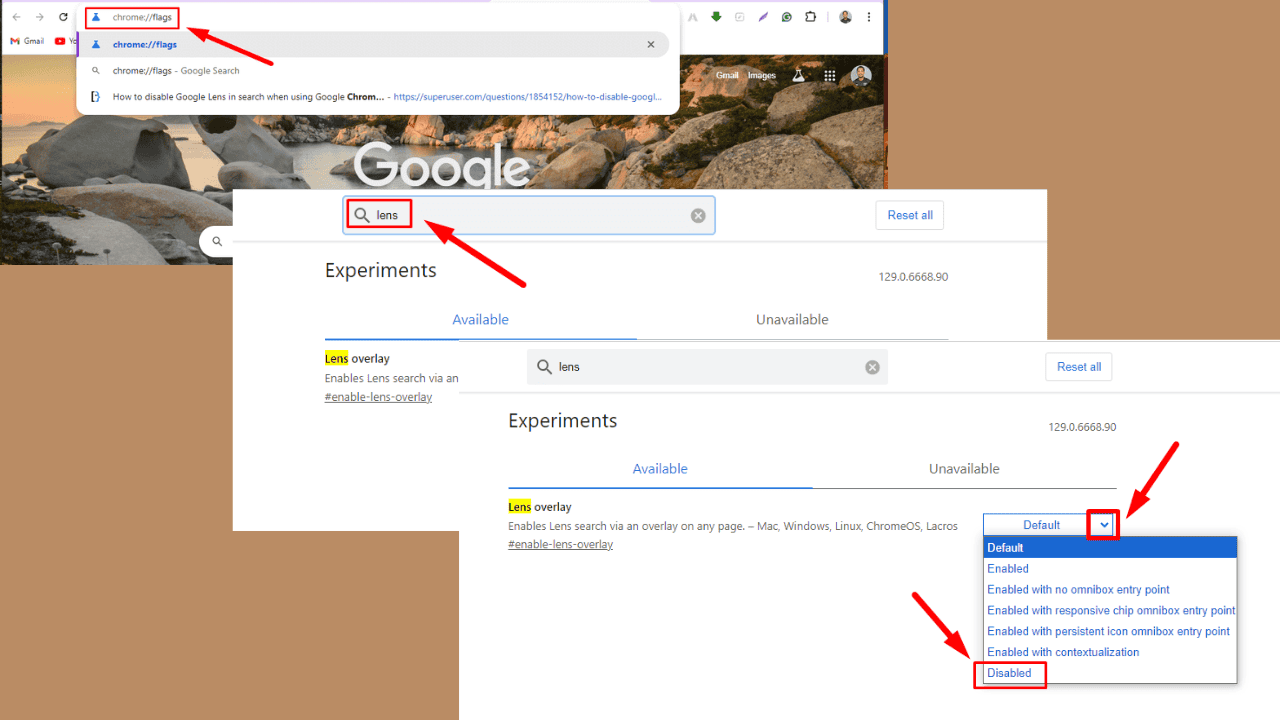Choose 'Enabled with persistent icon omnibox entry point'
The height and width of the screenshot is (720, 1280).
coord(1110,631)
